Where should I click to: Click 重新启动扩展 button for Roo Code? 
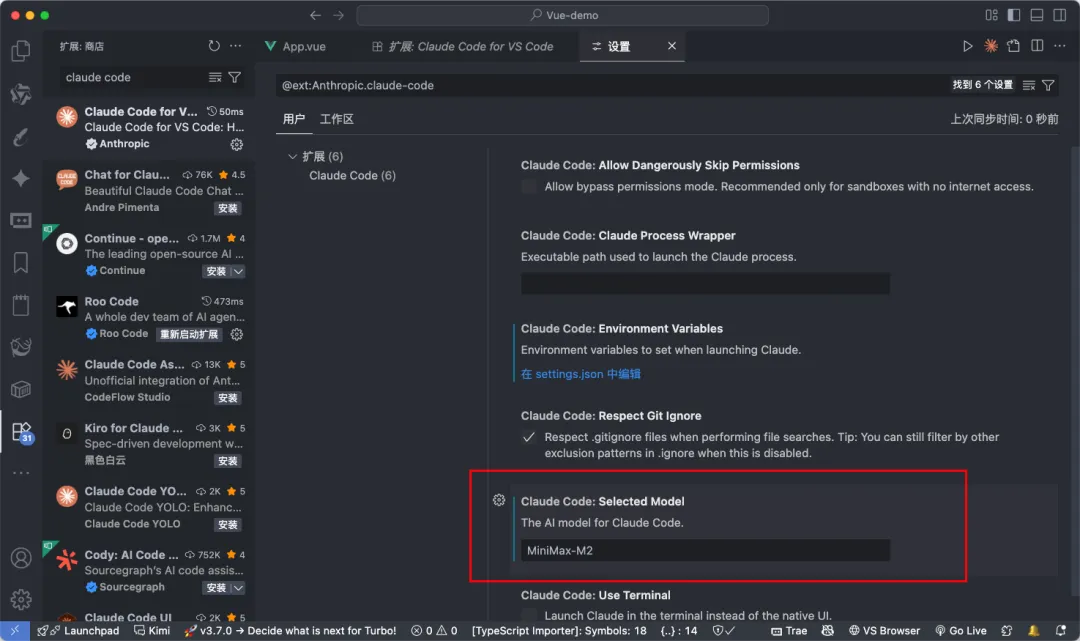tap(187, 334)
